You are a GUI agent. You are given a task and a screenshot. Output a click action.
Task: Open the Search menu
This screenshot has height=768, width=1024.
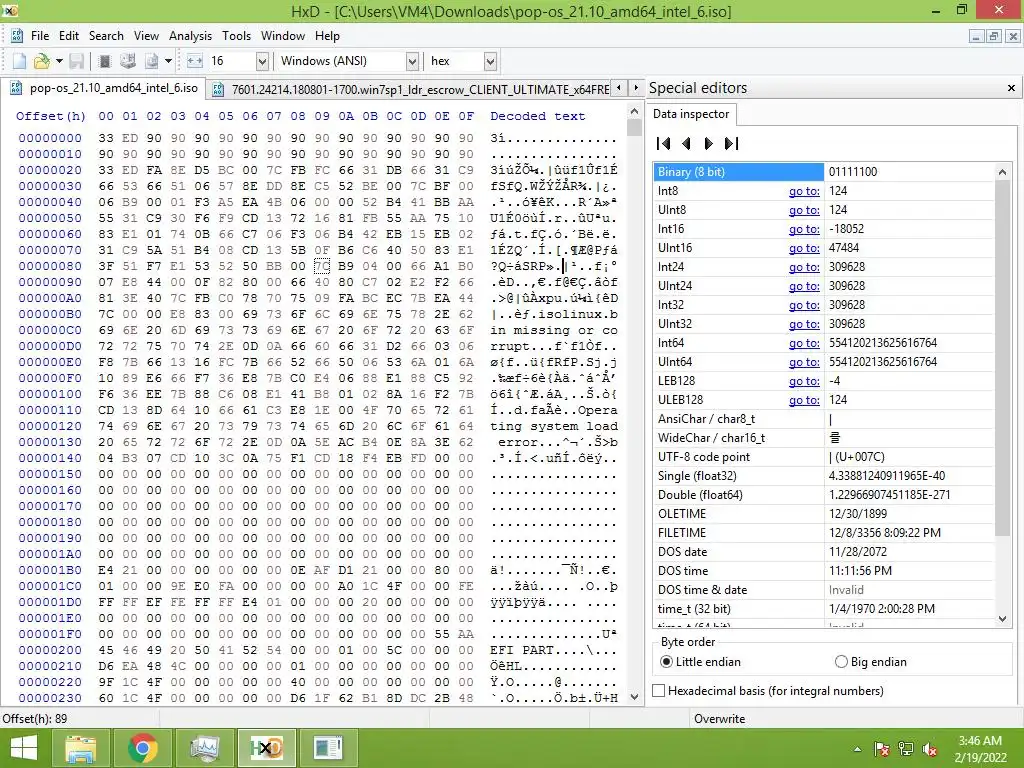coord(106,36)
